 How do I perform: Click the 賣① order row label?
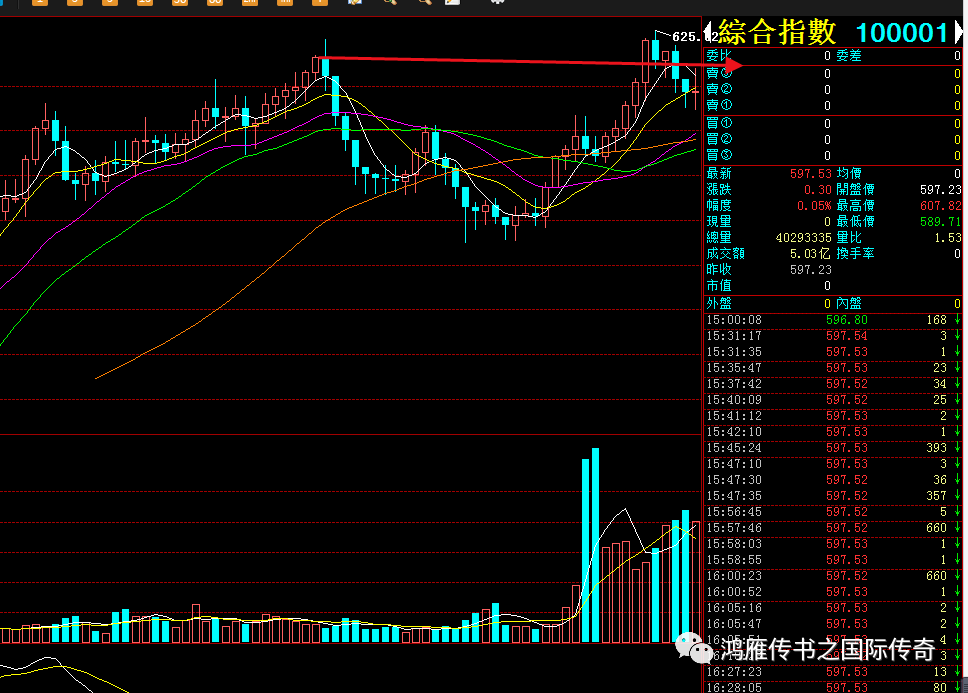coord(719,105)
